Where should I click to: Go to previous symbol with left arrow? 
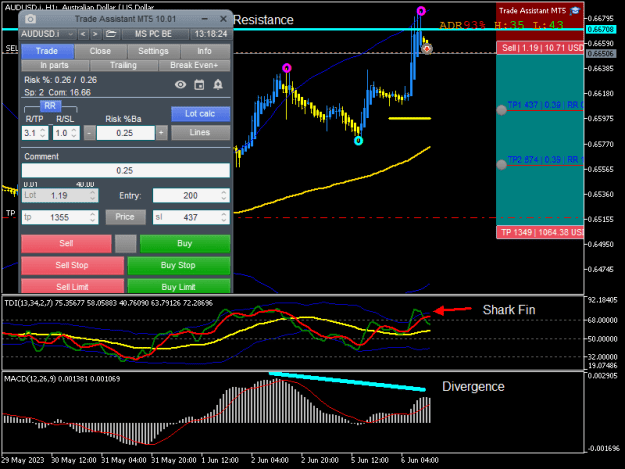[83, 34]
